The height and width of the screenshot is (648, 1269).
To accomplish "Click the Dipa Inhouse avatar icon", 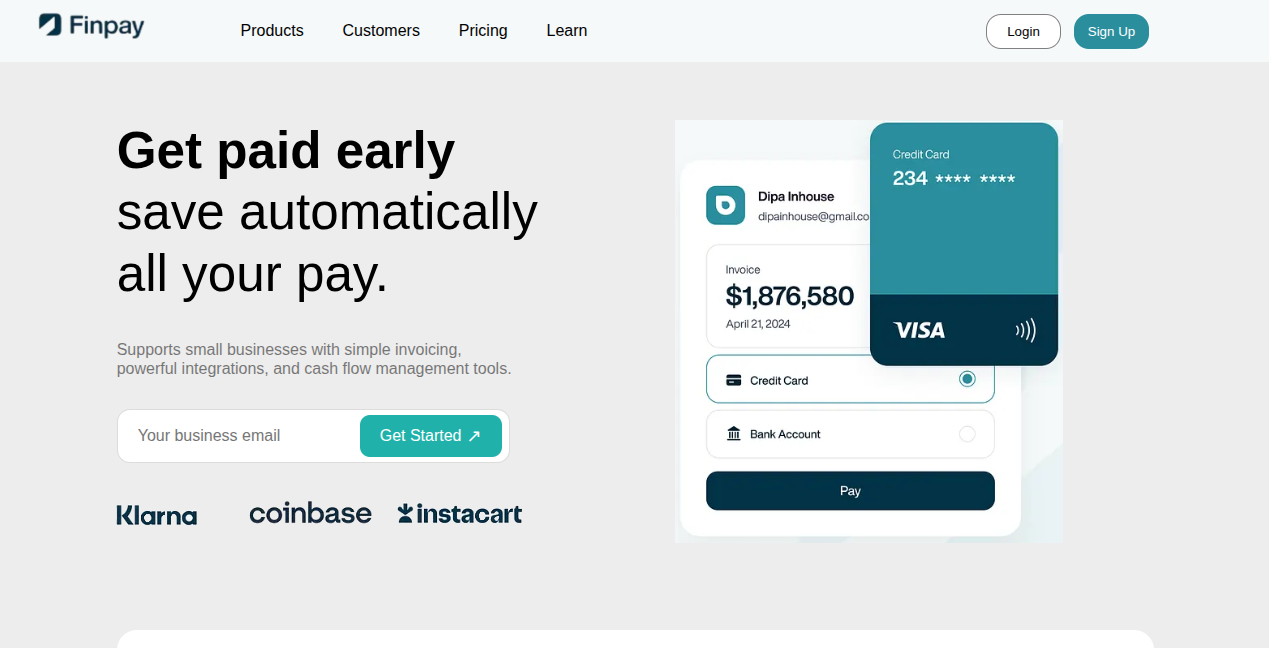I will tap(725, 205).
